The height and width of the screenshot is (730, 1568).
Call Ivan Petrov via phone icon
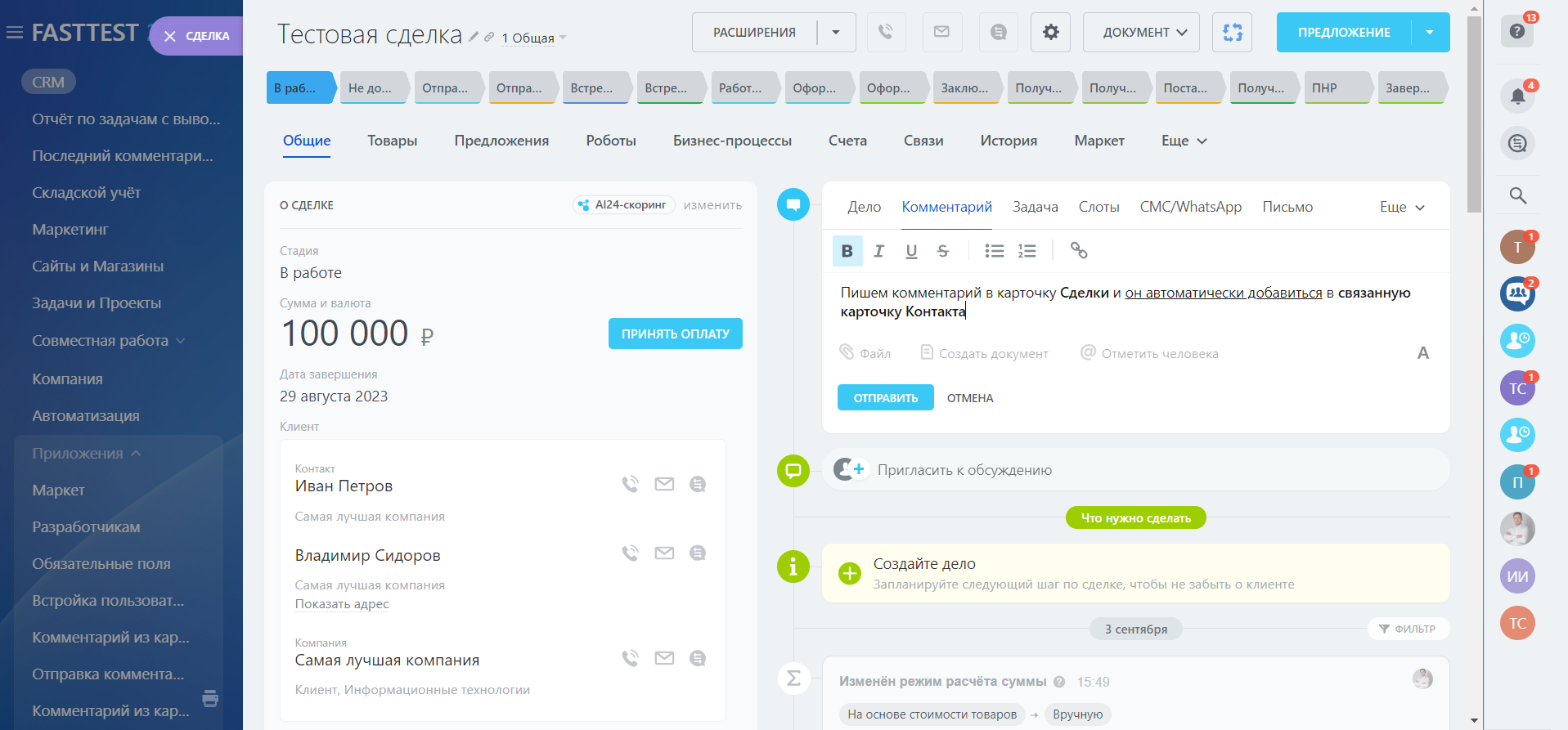pos(630,484)
